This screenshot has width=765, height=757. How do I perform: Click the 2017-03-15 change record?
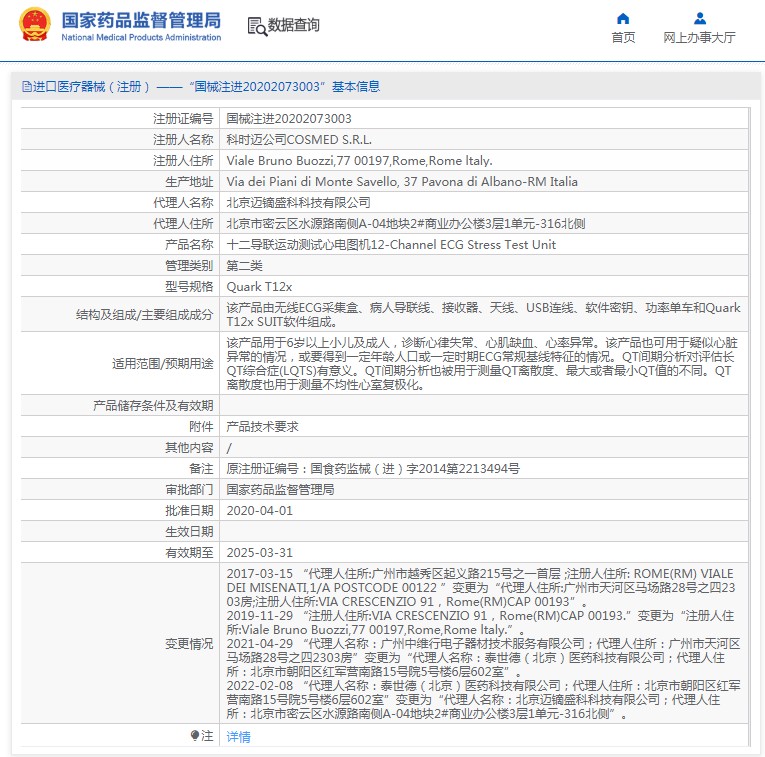(481, 588)
